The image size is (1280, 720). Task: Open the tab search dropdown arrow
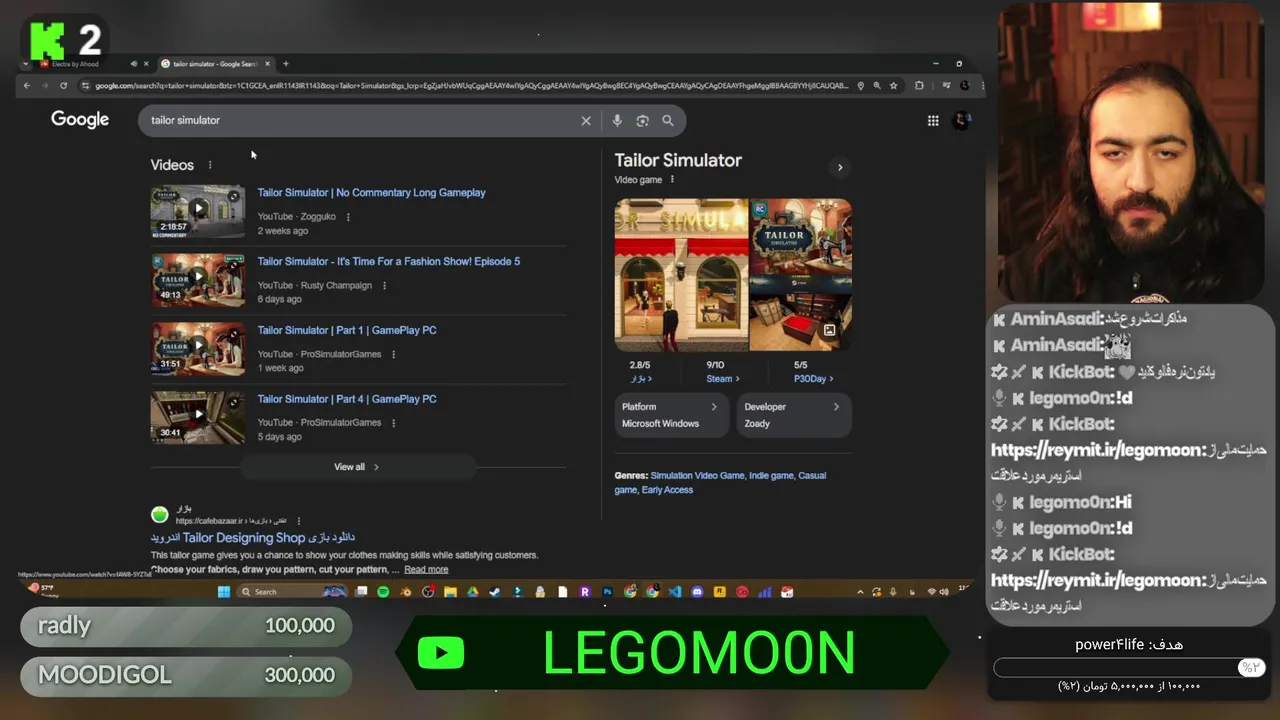25,64
